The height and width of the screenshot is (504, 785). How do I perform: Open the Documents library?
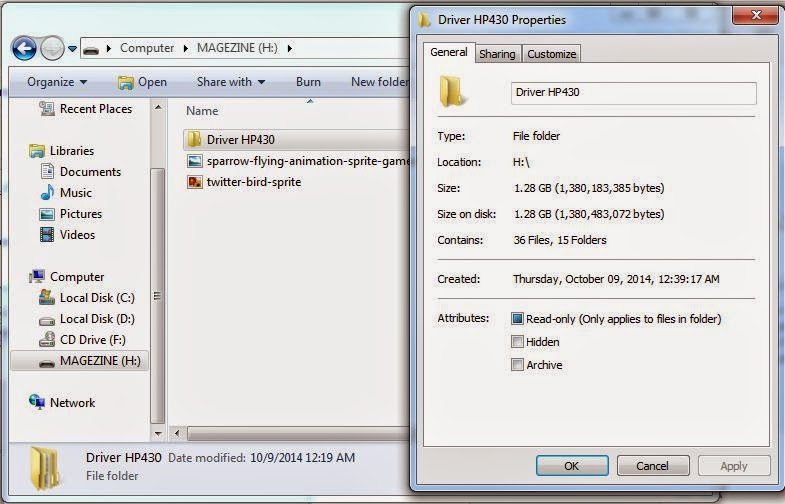[91, 172]
